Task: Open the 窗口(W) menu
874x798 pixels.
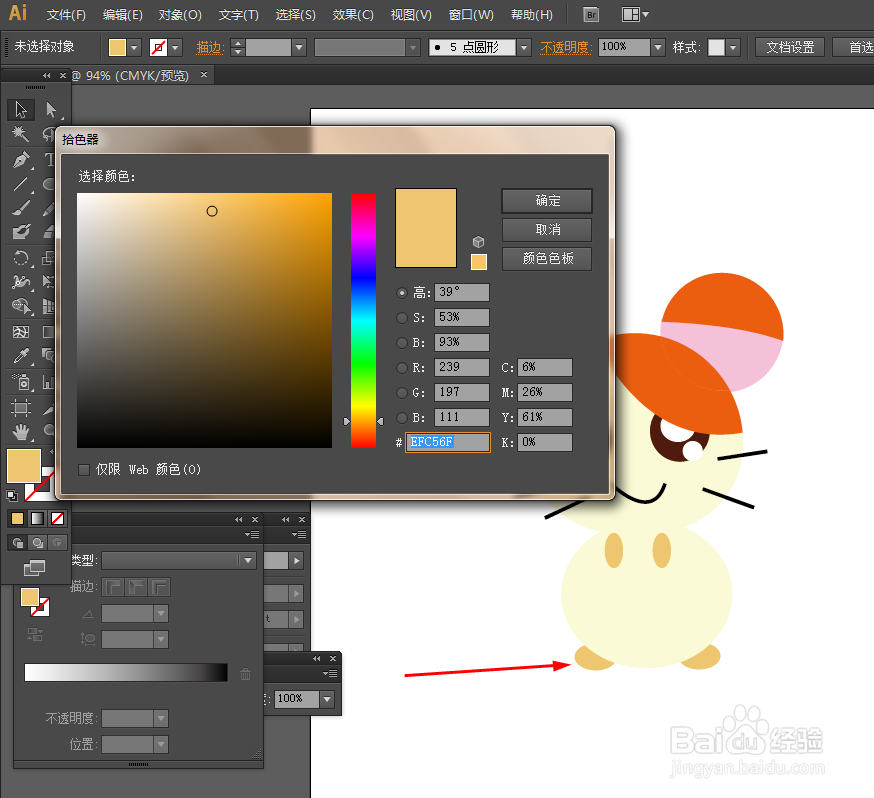Action: pyautogui.click(x=471, y=15)
